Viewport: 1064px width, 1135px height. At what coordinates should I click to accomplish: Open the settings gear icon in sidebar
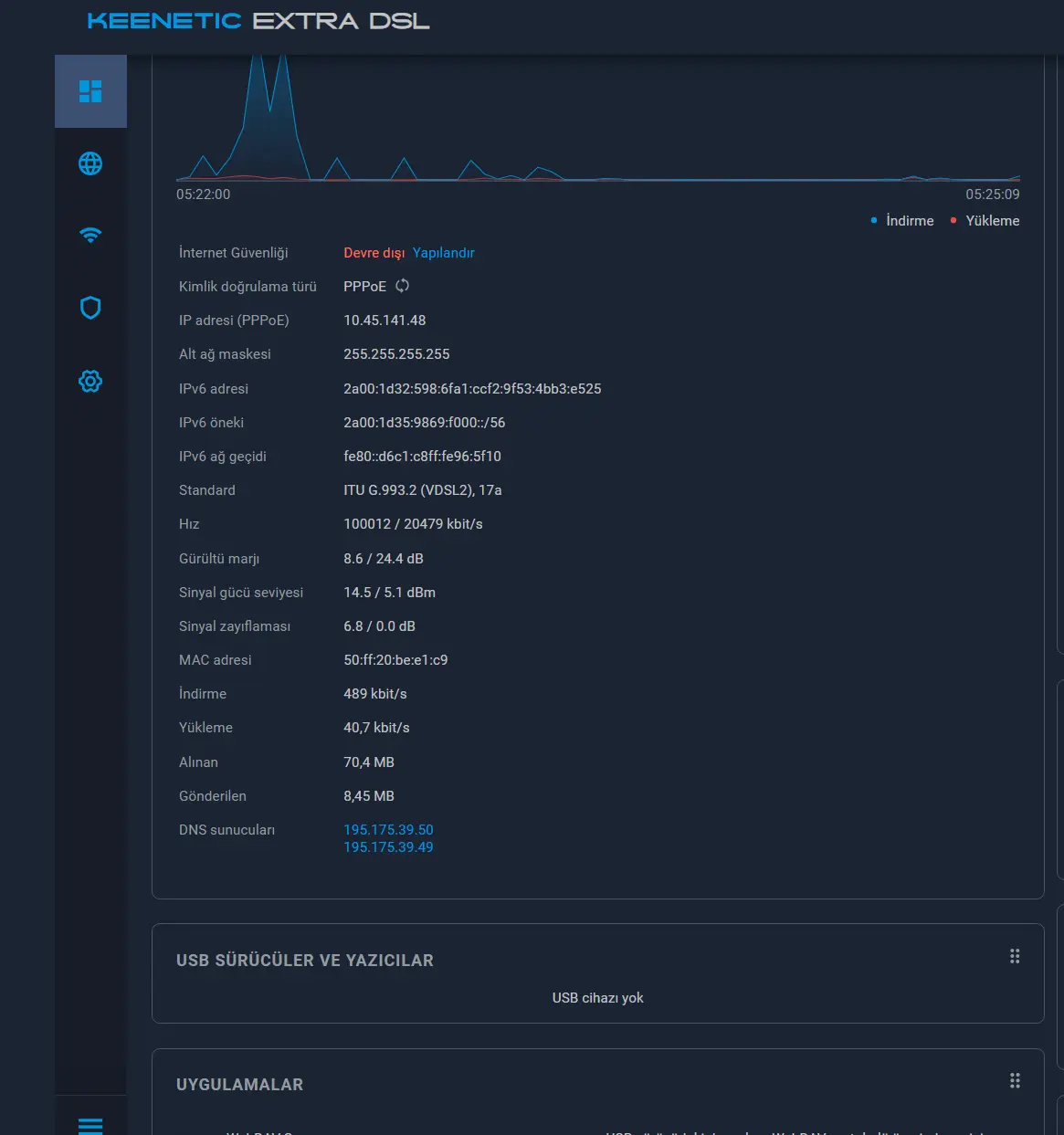[90, 381]
